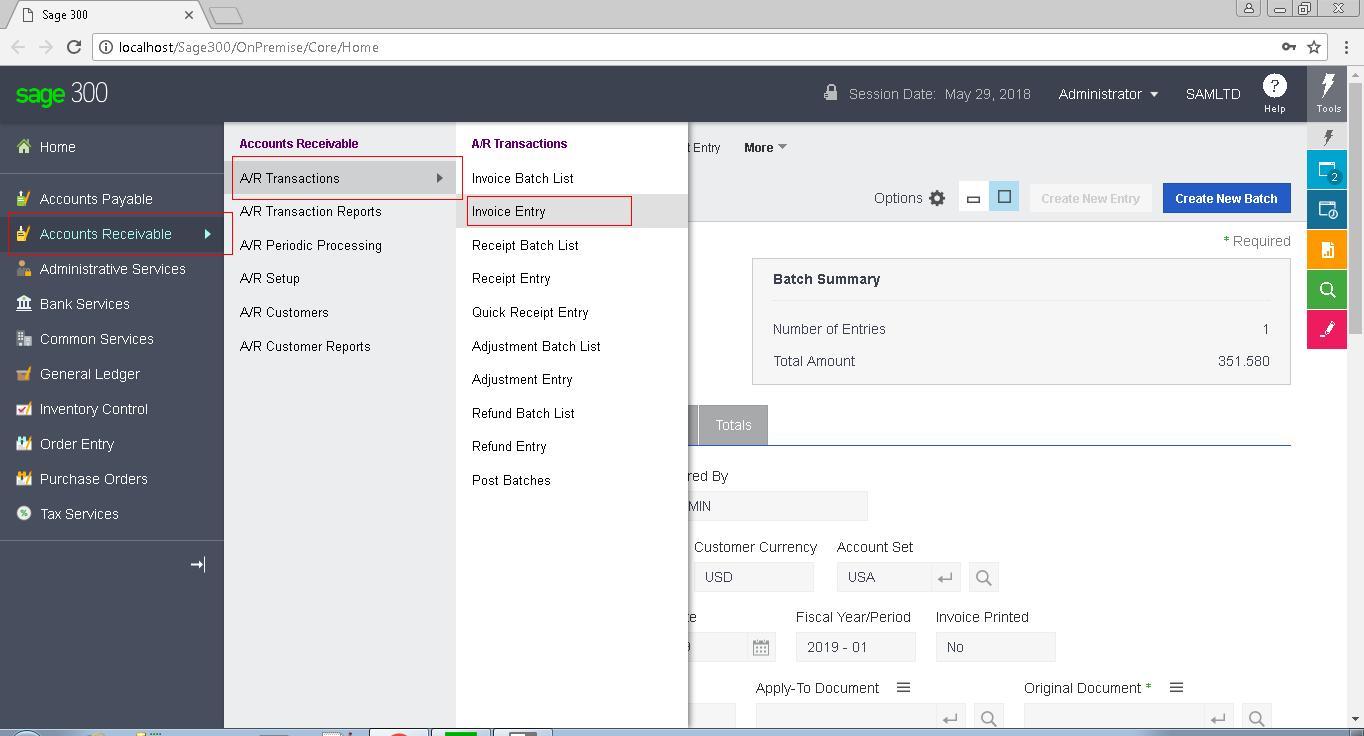The width and height of the screenshot is (1364, 736).
Task: Switch to the Totals tab
Action: (733, 425)
